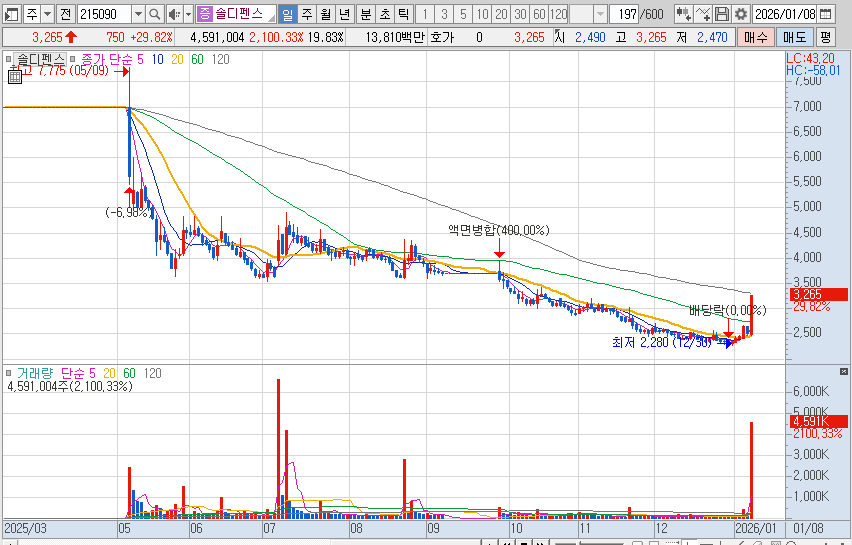Click blue 10 moving average legend
The image size is (852, 545).
(158, 59)
